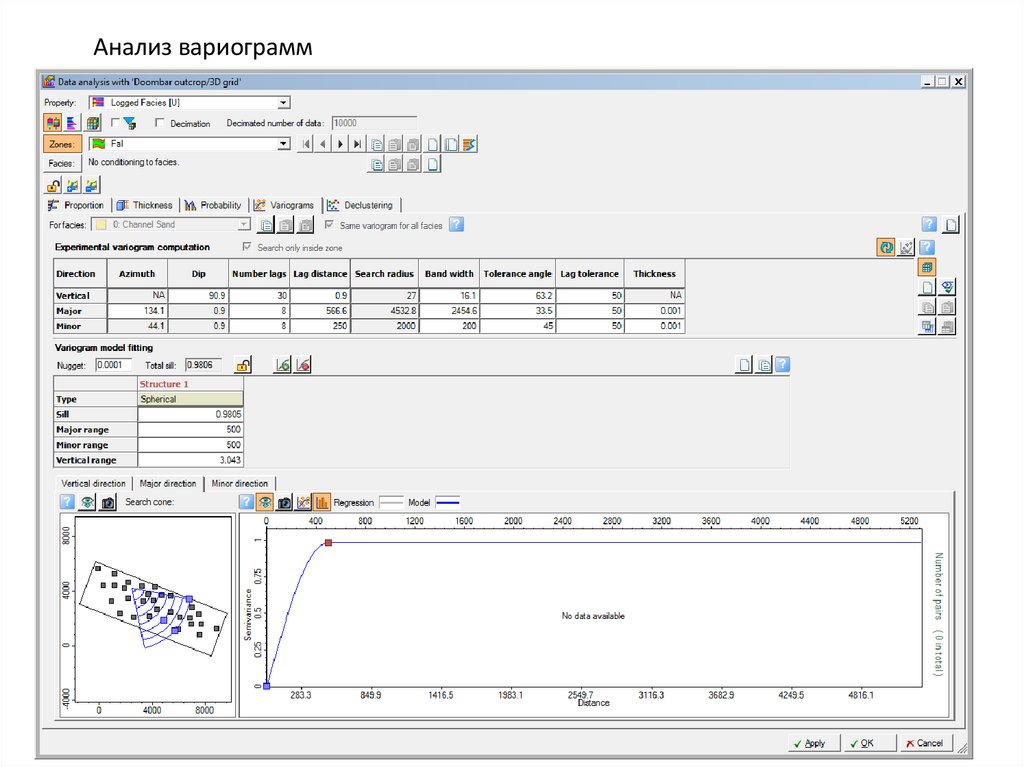Click the red sill handle on the variogram curve
Viewport: 1024px width, 767px height.
click(x=328, y=543)
